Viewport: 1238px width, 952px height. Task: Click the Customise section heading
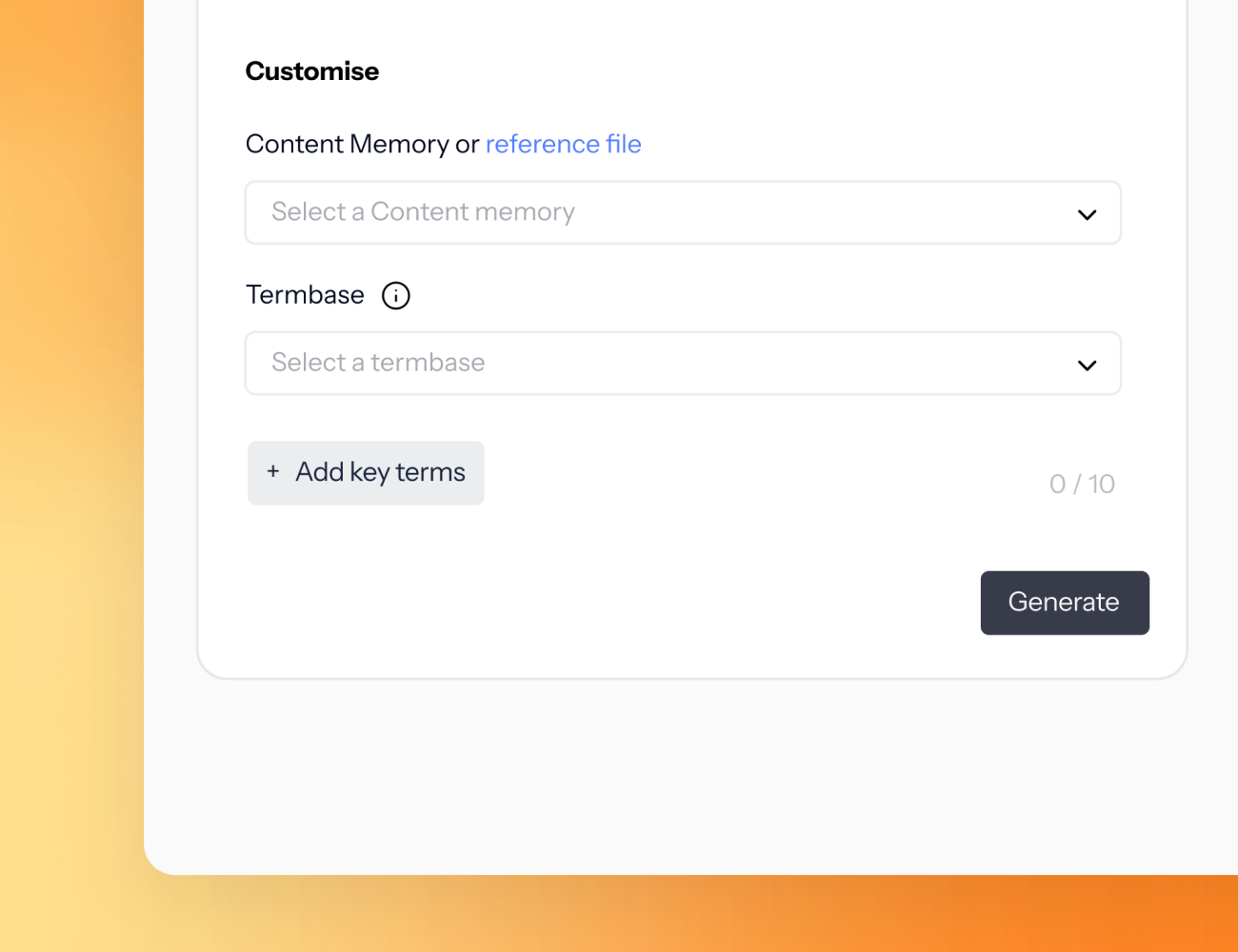[312, 71]
